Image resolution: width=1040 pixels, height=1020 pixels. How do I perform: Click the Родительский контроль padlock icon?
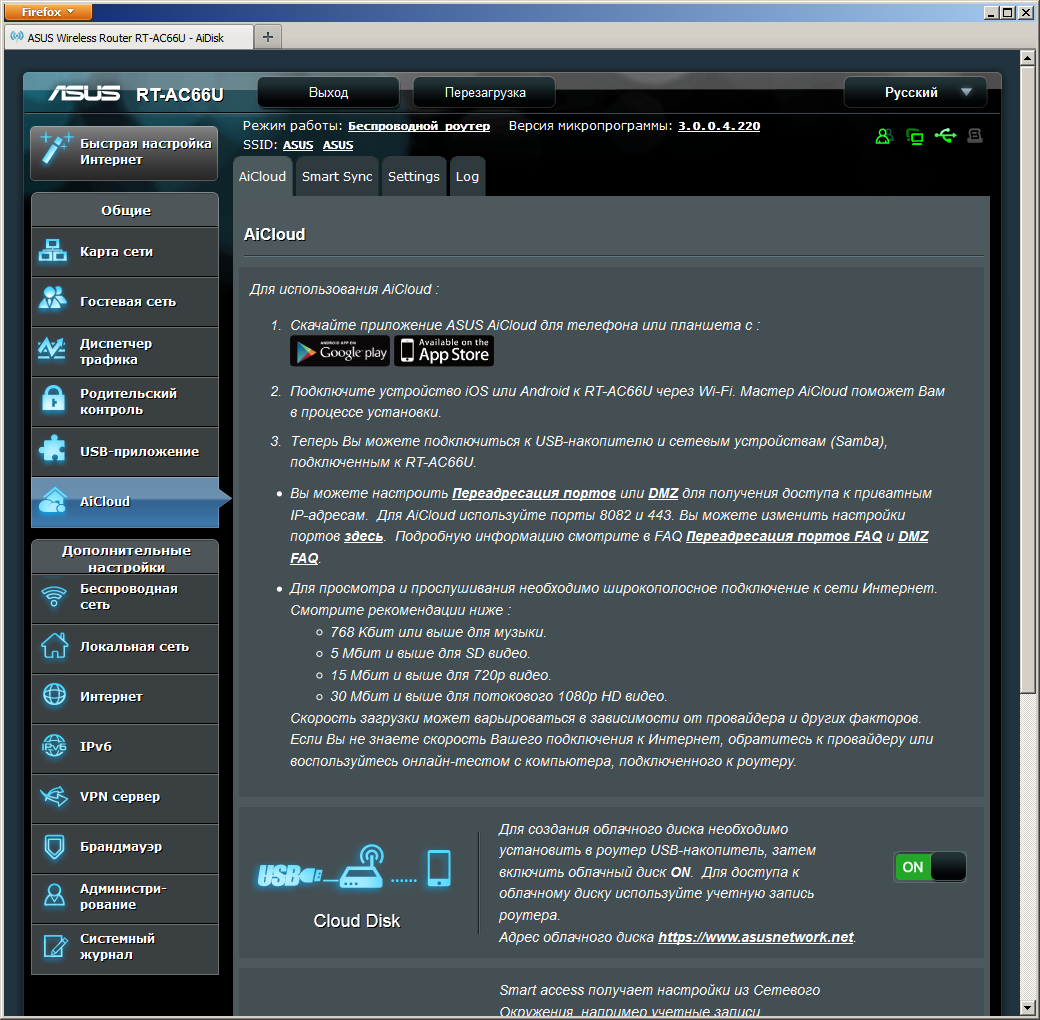click(x=53, y=399)
